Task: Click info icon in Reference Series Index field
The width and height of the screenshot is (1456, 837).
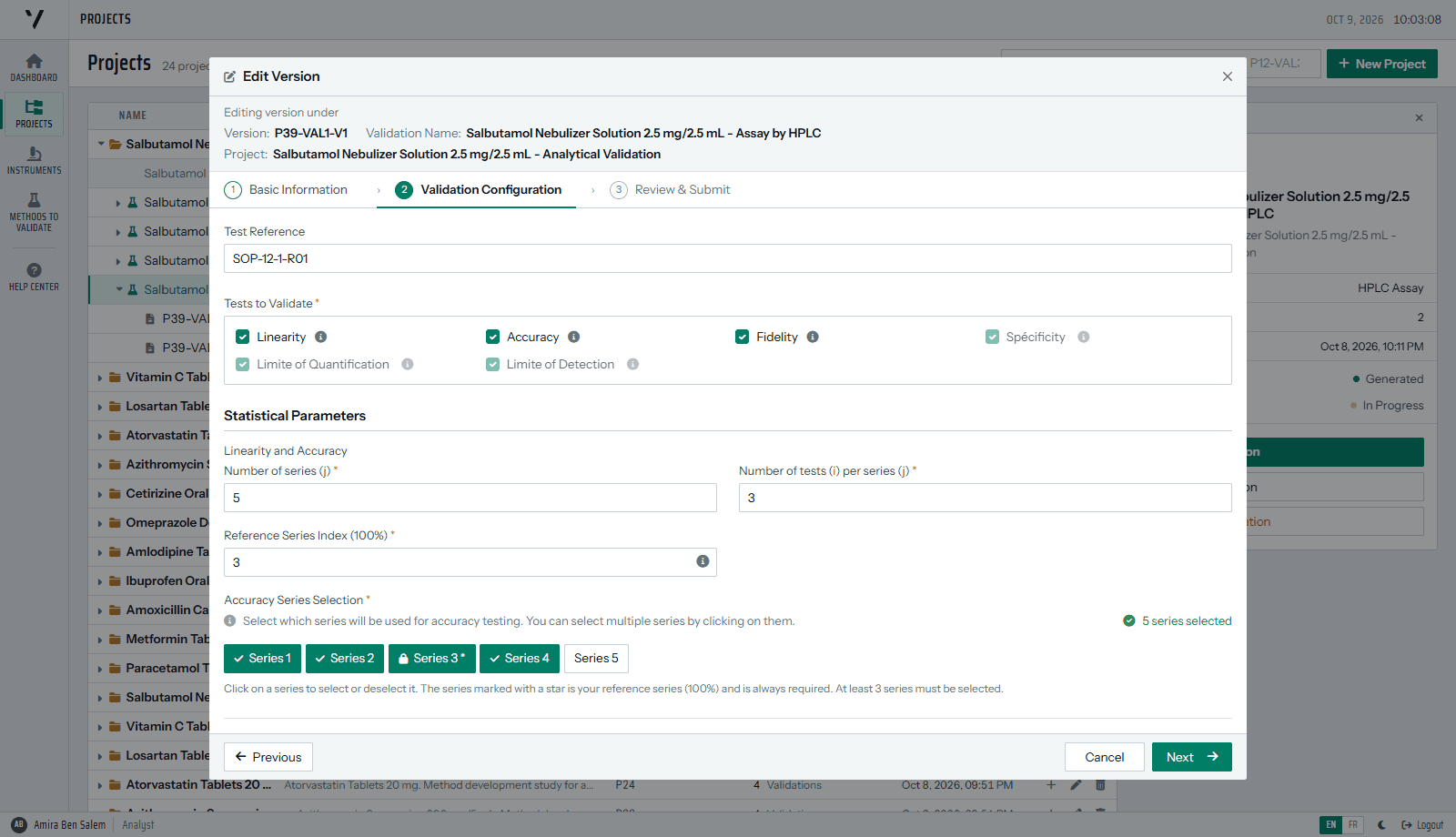Action: [x=703, y=561]
